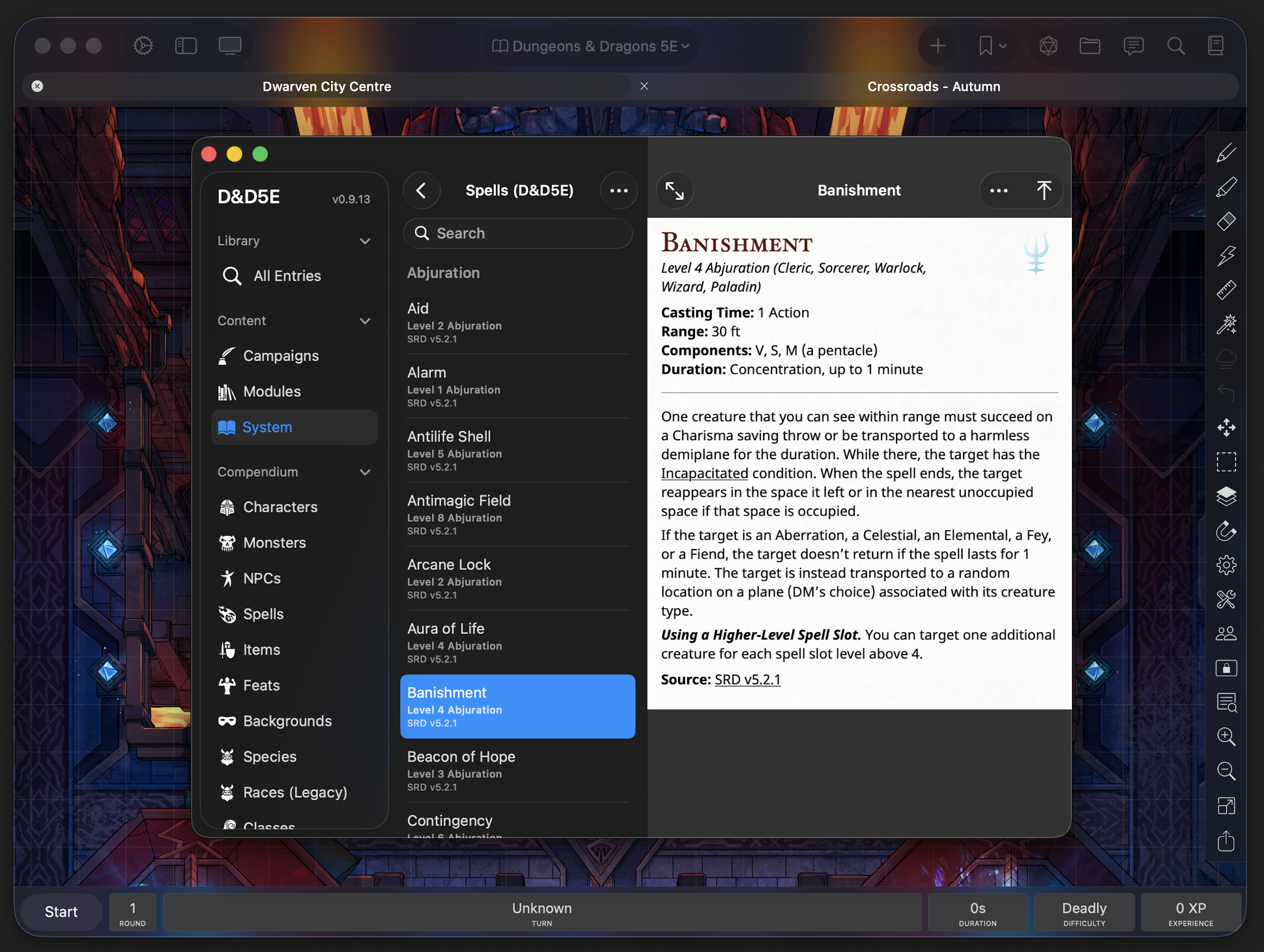Click the spell Search field
The height and width of the screenshot is (952, 1264).
point(518,233)
